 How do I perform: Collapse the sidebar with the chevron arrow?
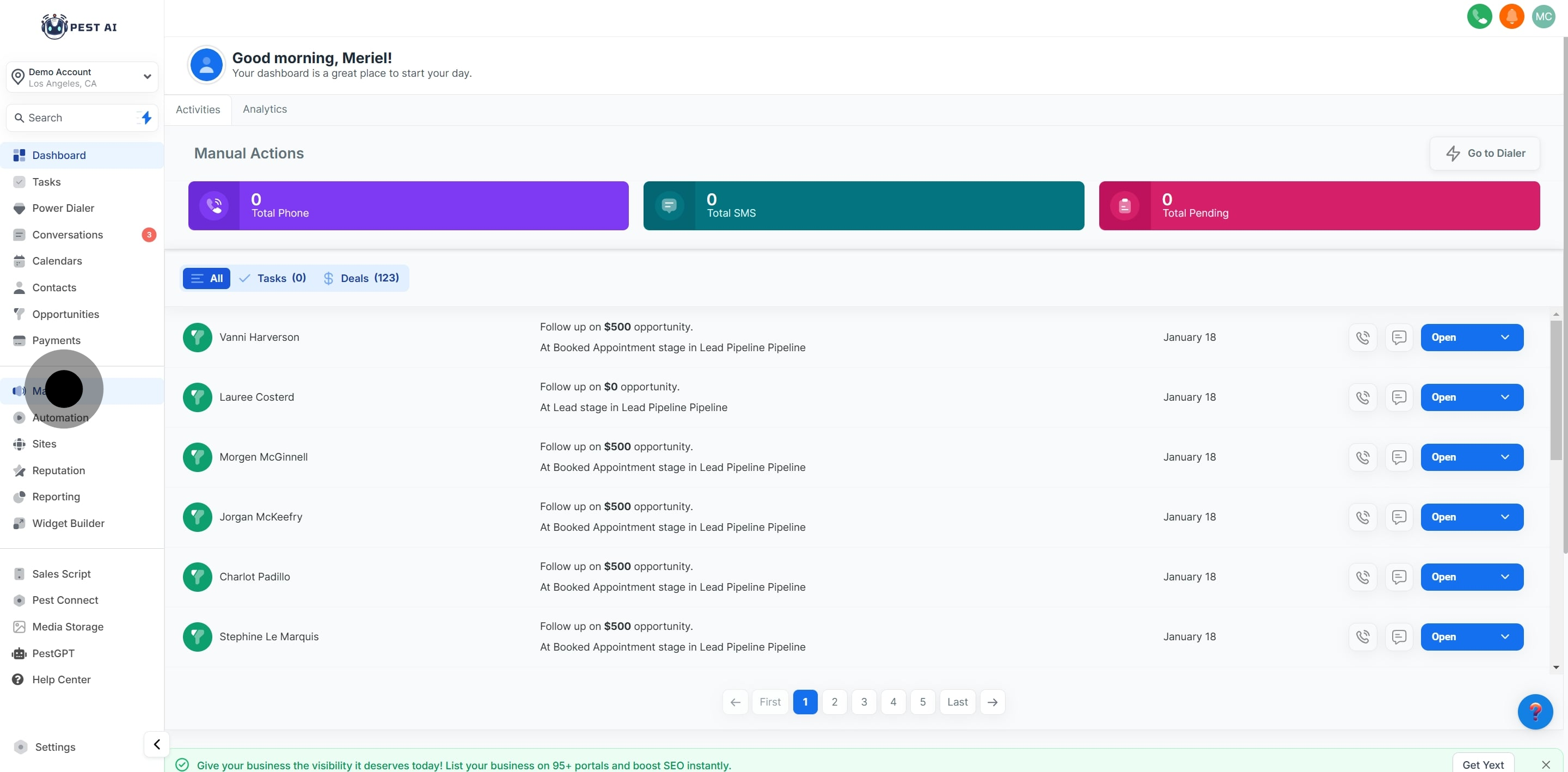(x=156, y=744)
